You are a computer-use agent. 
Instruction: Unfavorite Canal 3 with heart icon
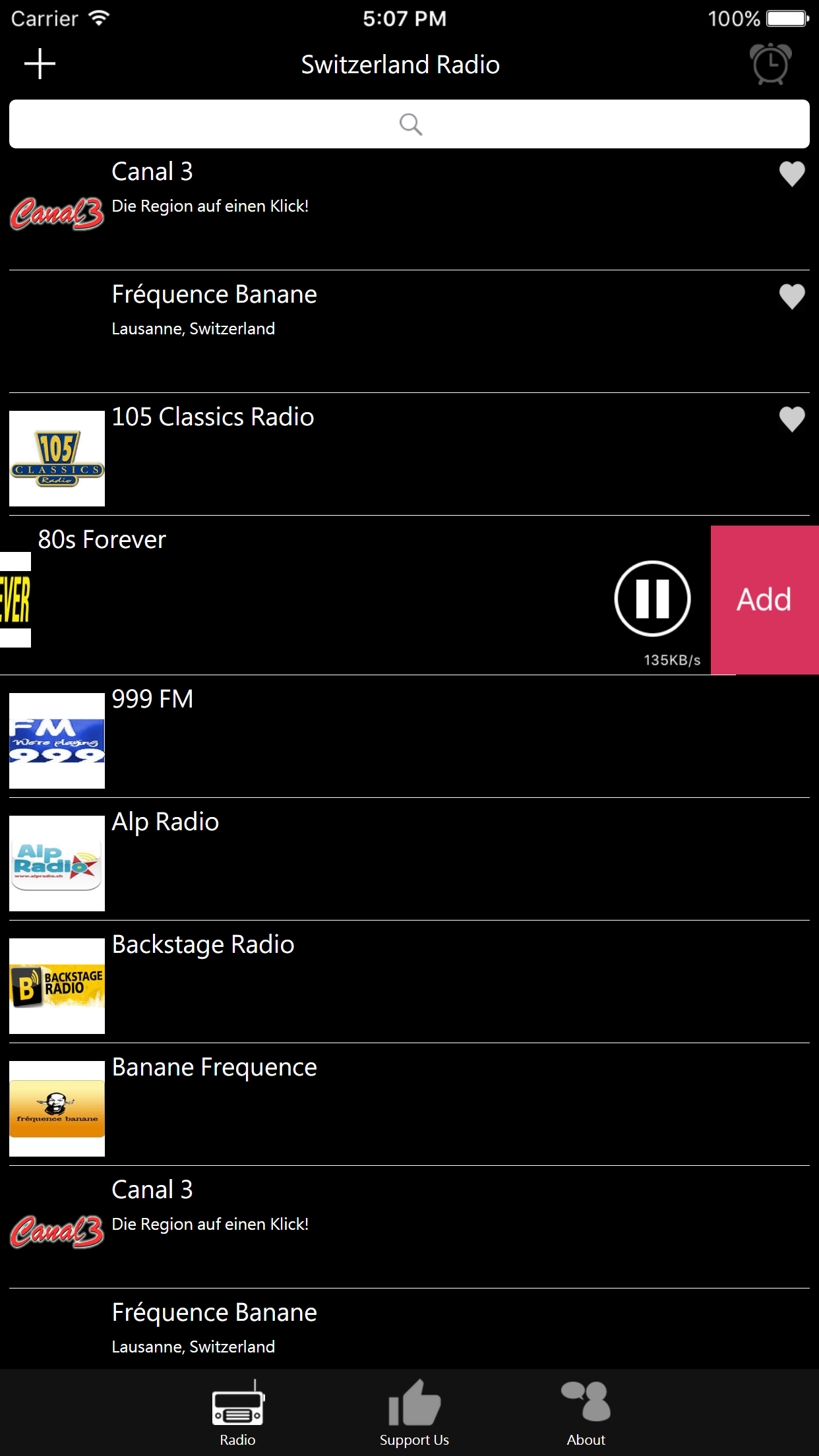click(x=792, y=174)
